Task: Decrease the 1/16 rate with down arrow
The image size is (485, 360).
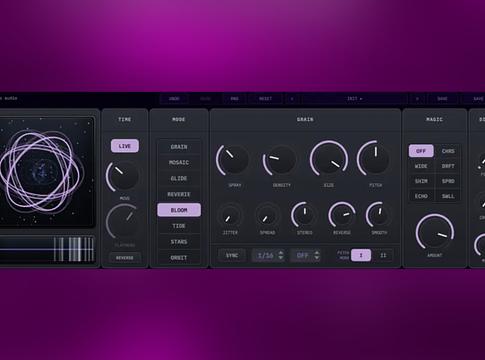Action: point(281,258)
